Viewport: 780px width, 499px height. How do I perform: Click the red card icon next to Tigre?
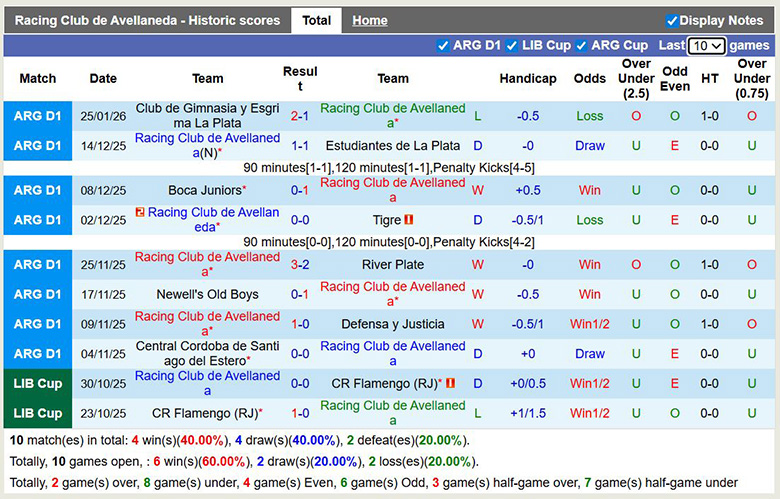pyautogui.click(x=409, y=220)
